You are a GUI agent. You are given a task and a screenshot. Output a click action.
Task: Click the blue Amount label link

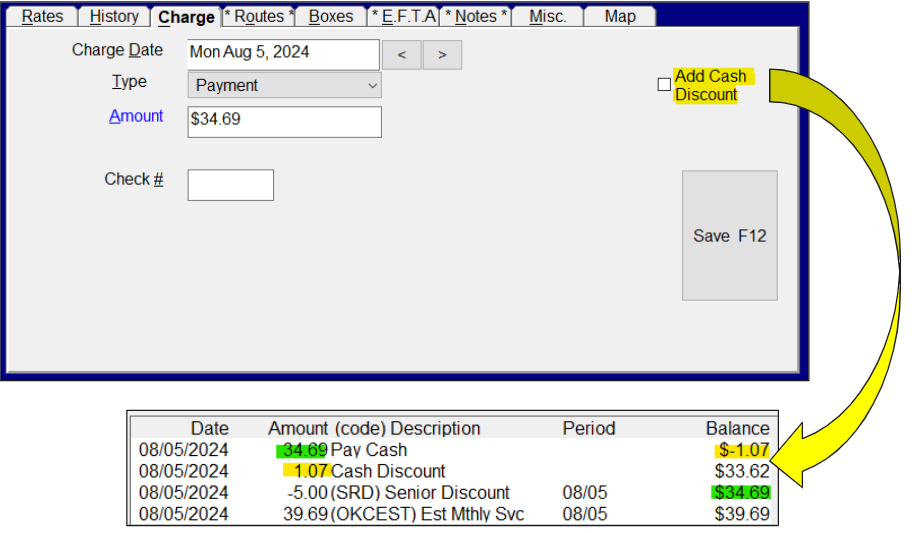[136, 116]
